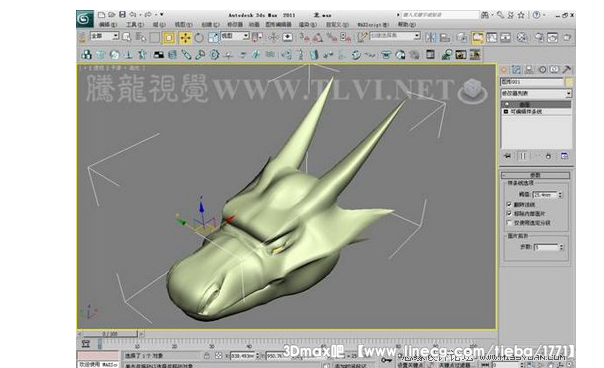
Task: Click the Save file icon
Action: point(122,15)
